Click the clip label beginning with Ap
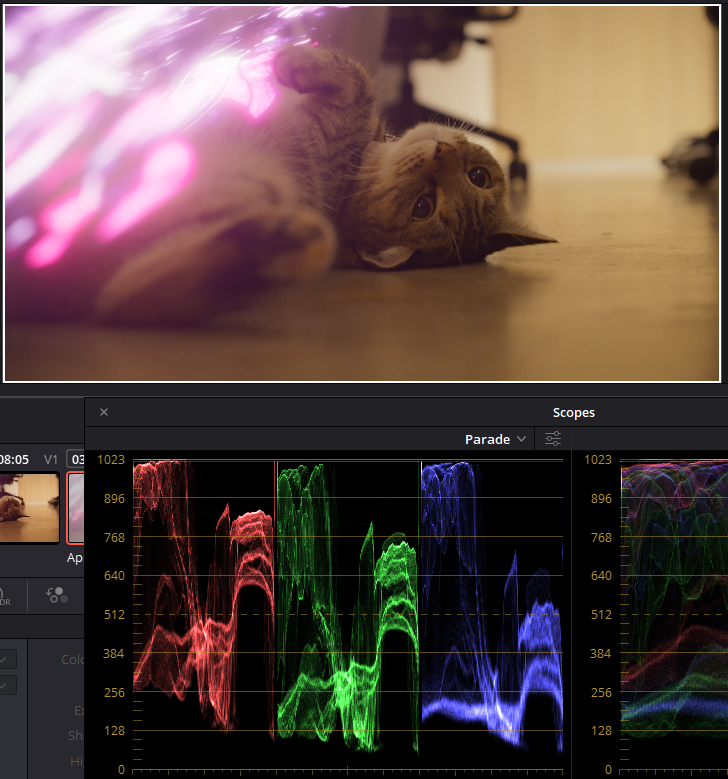The width and height of the screenshot is (728, 779). click(75, 557)
